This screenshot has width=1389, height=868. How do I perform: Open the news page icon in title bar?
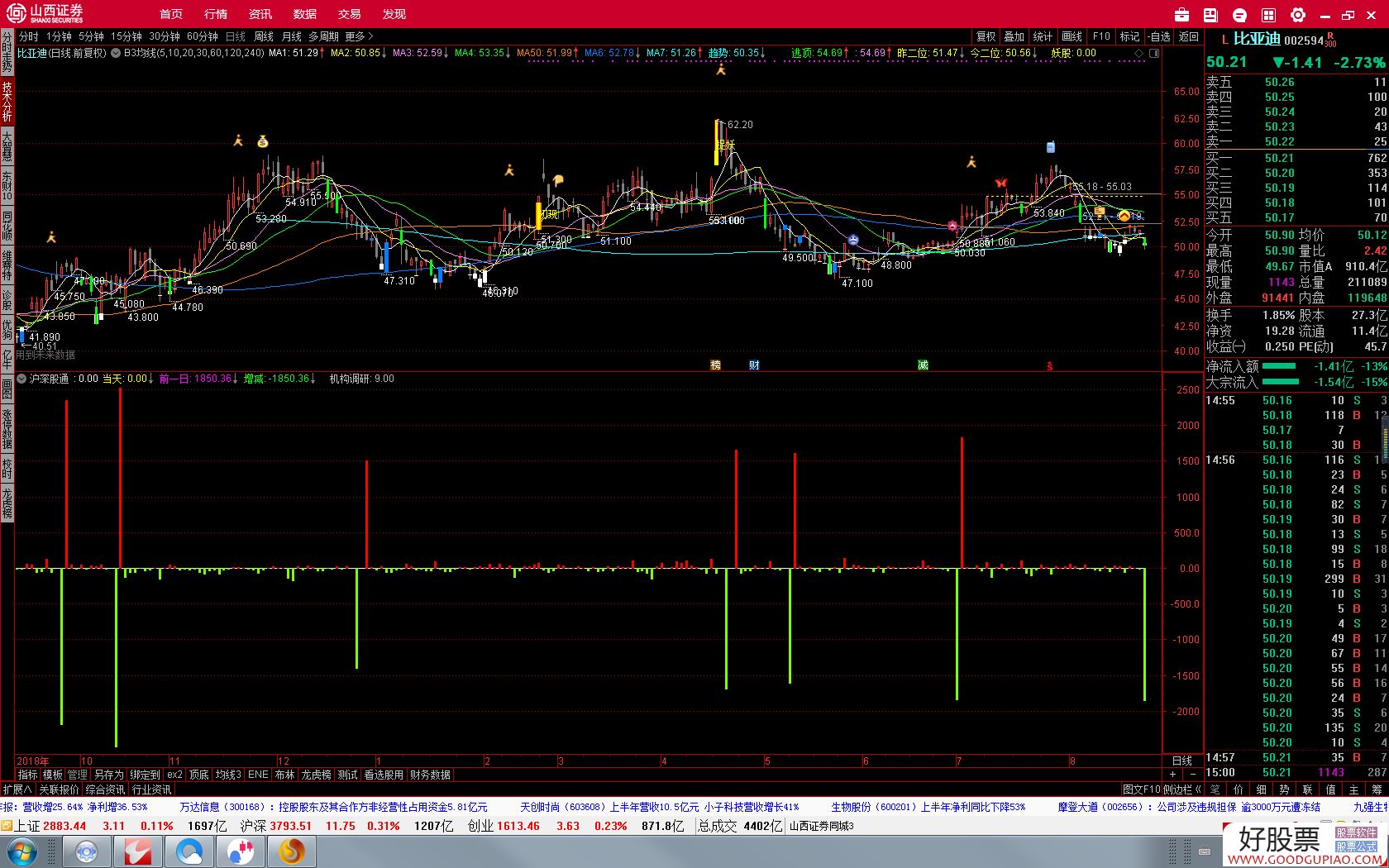coord(1211,15)
